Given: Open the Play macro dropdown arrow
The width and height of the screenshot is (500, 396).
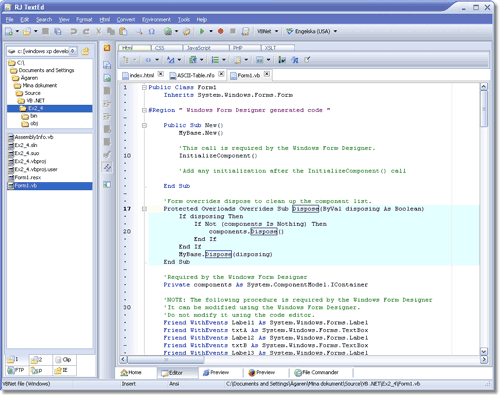Looking at the screenshot, I should click(x=211, y=31).
